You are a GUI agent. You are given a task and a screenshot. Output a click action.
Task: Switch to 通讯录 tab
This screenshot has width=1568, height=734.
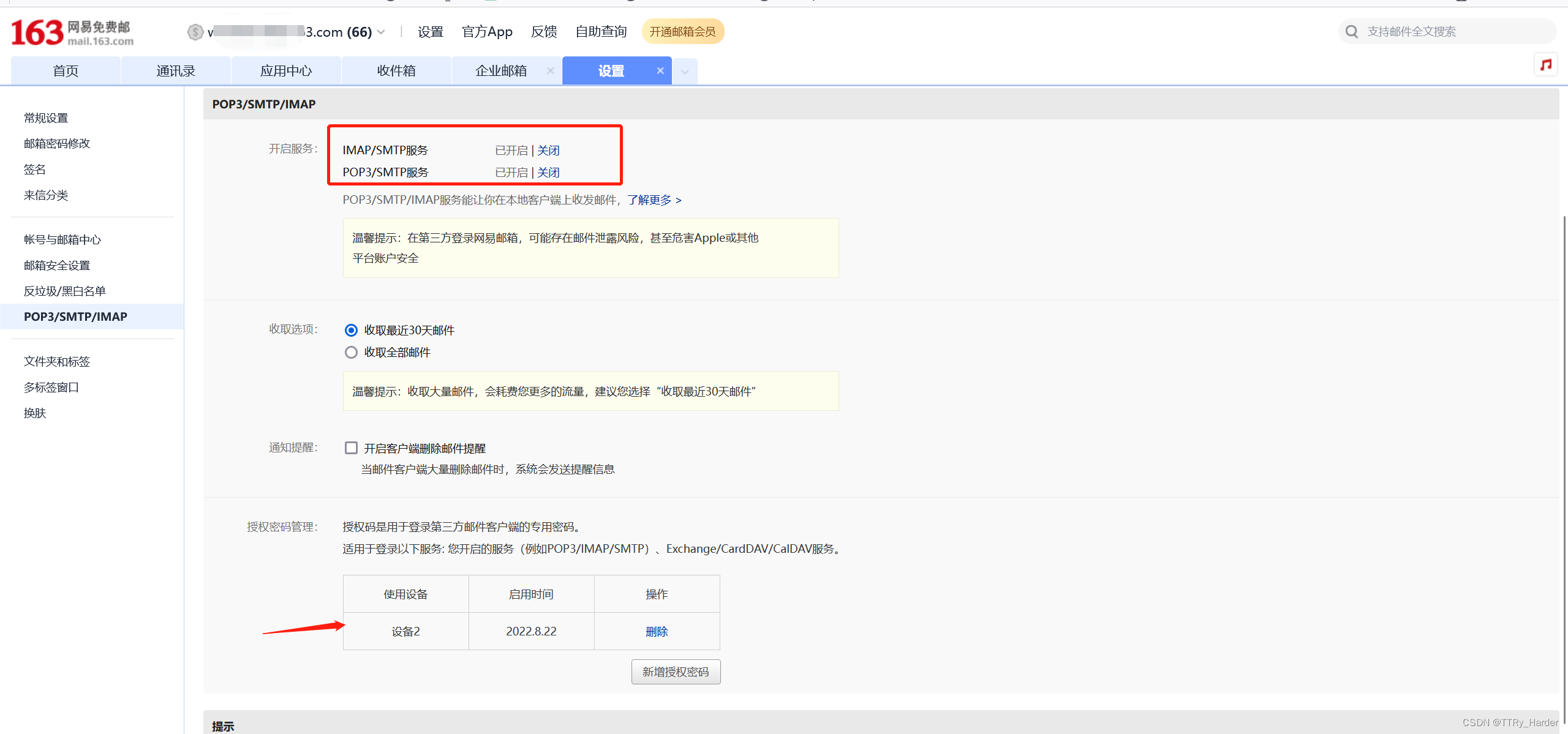click(176, 71)
